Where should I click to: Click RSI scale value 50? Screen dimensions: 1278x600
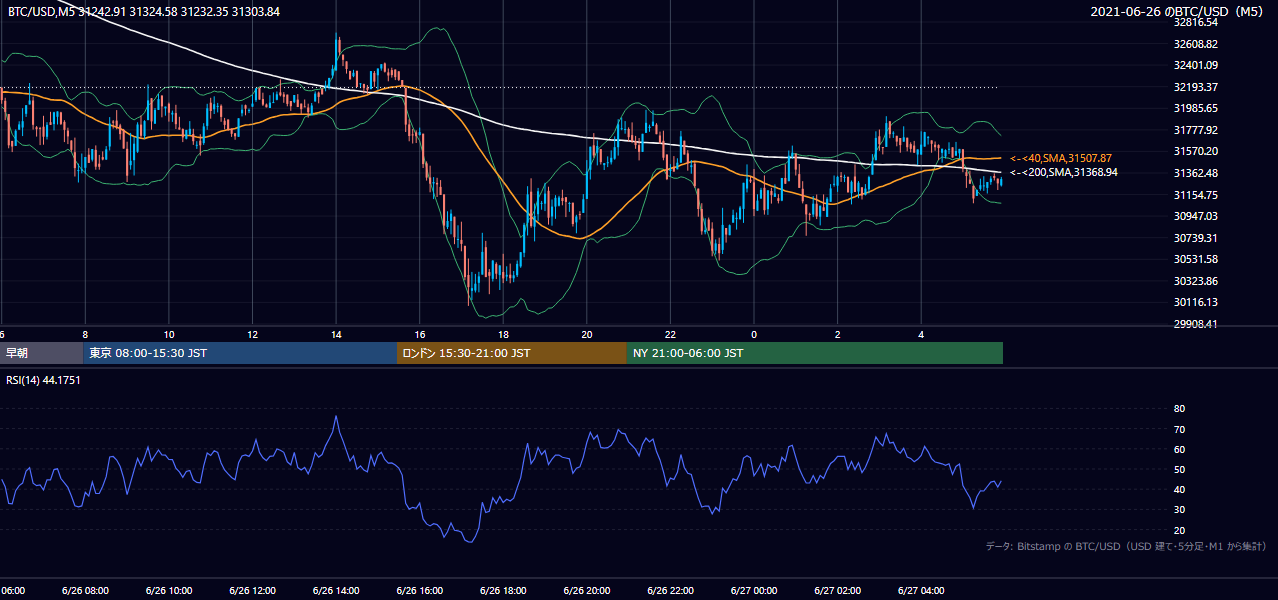[x=1179, y=469]
